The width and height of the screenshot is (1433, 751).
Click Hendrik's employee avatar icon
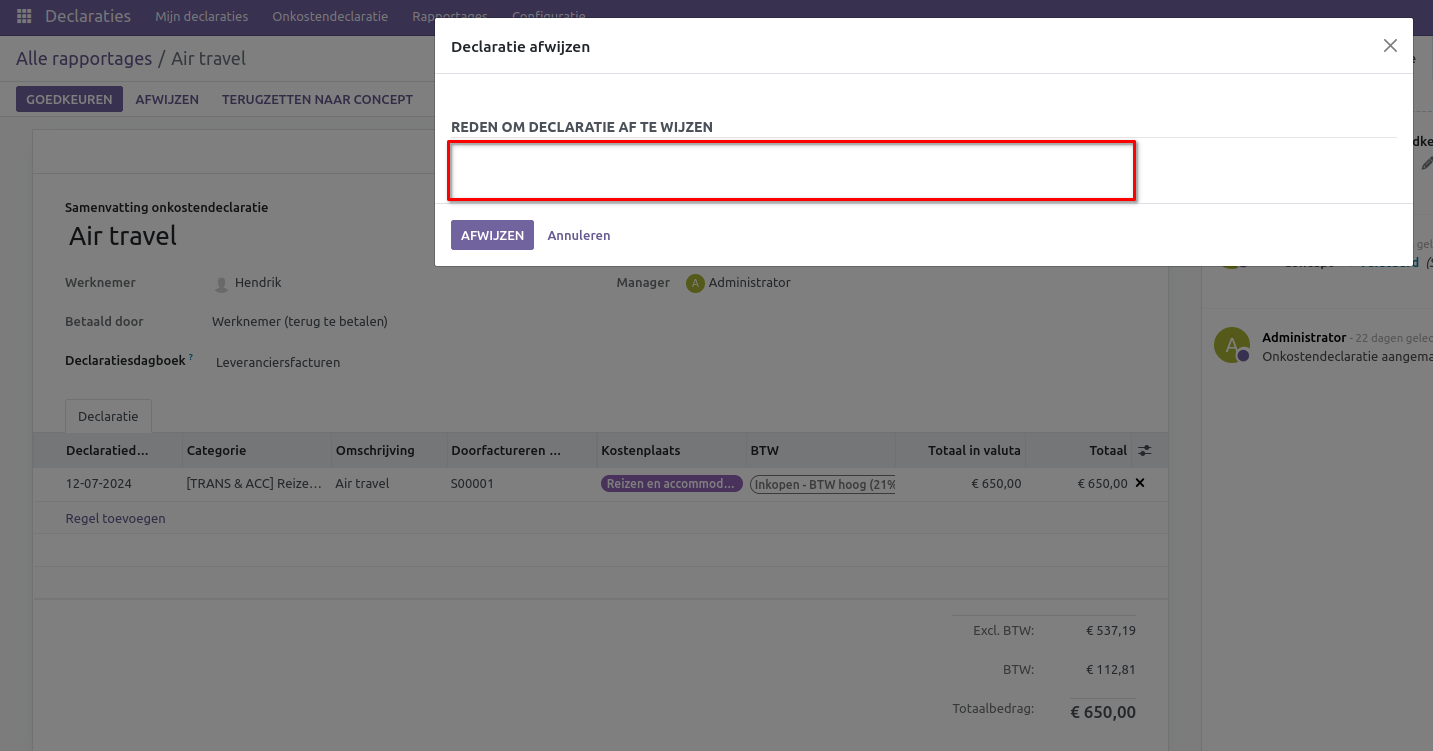(222, 284)
